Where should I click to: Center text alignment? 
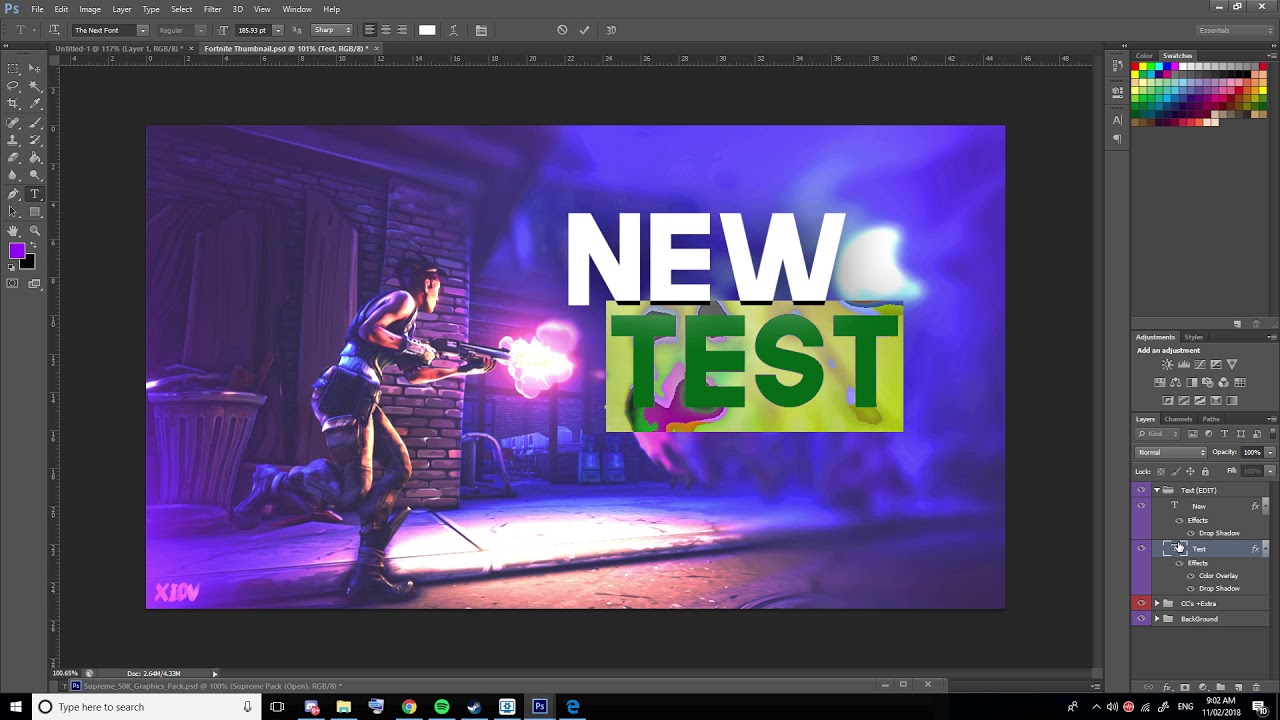(x=385, y=30)
